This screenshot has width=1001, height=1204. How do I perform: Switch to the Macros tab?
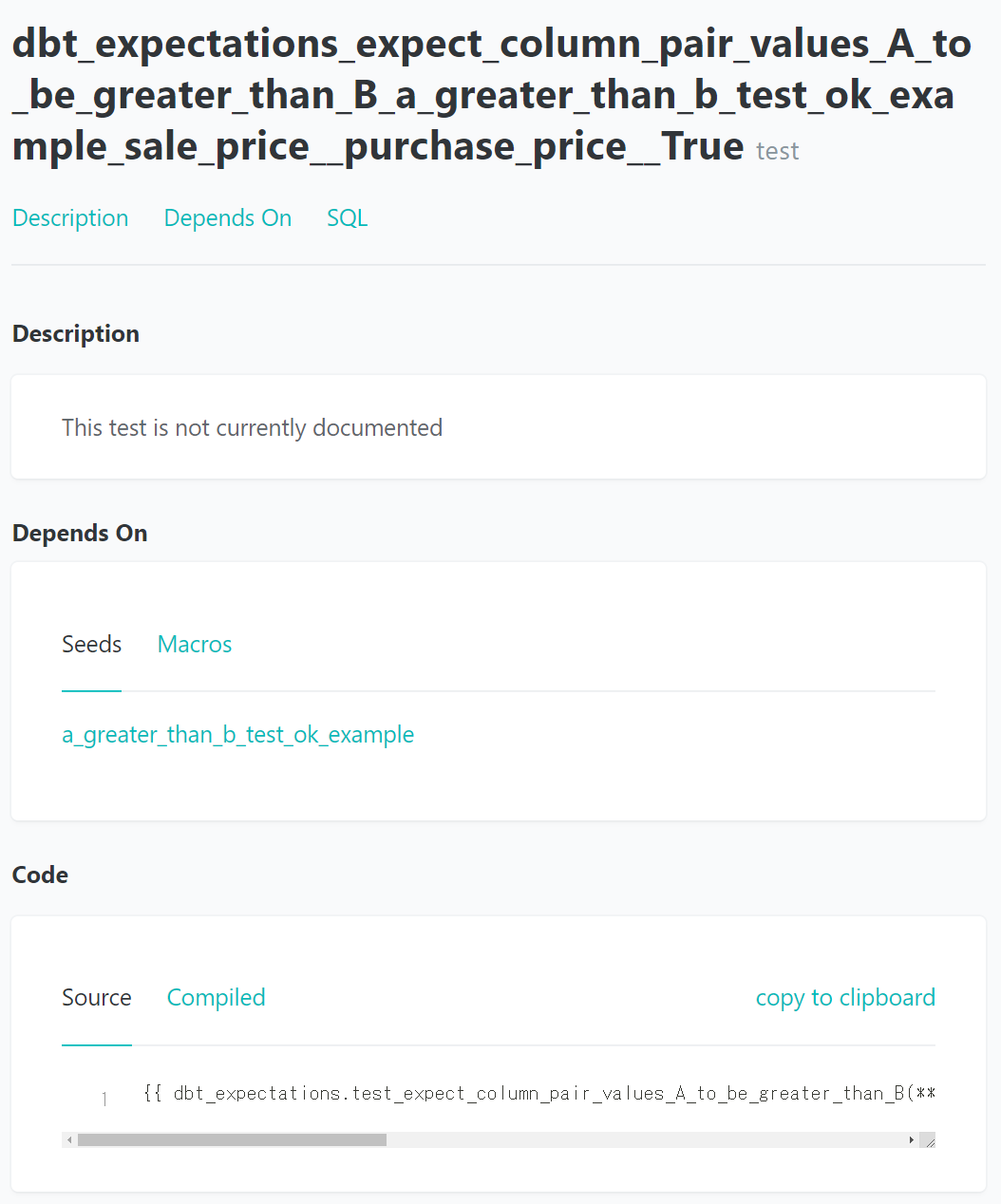(x=195, y=645)
